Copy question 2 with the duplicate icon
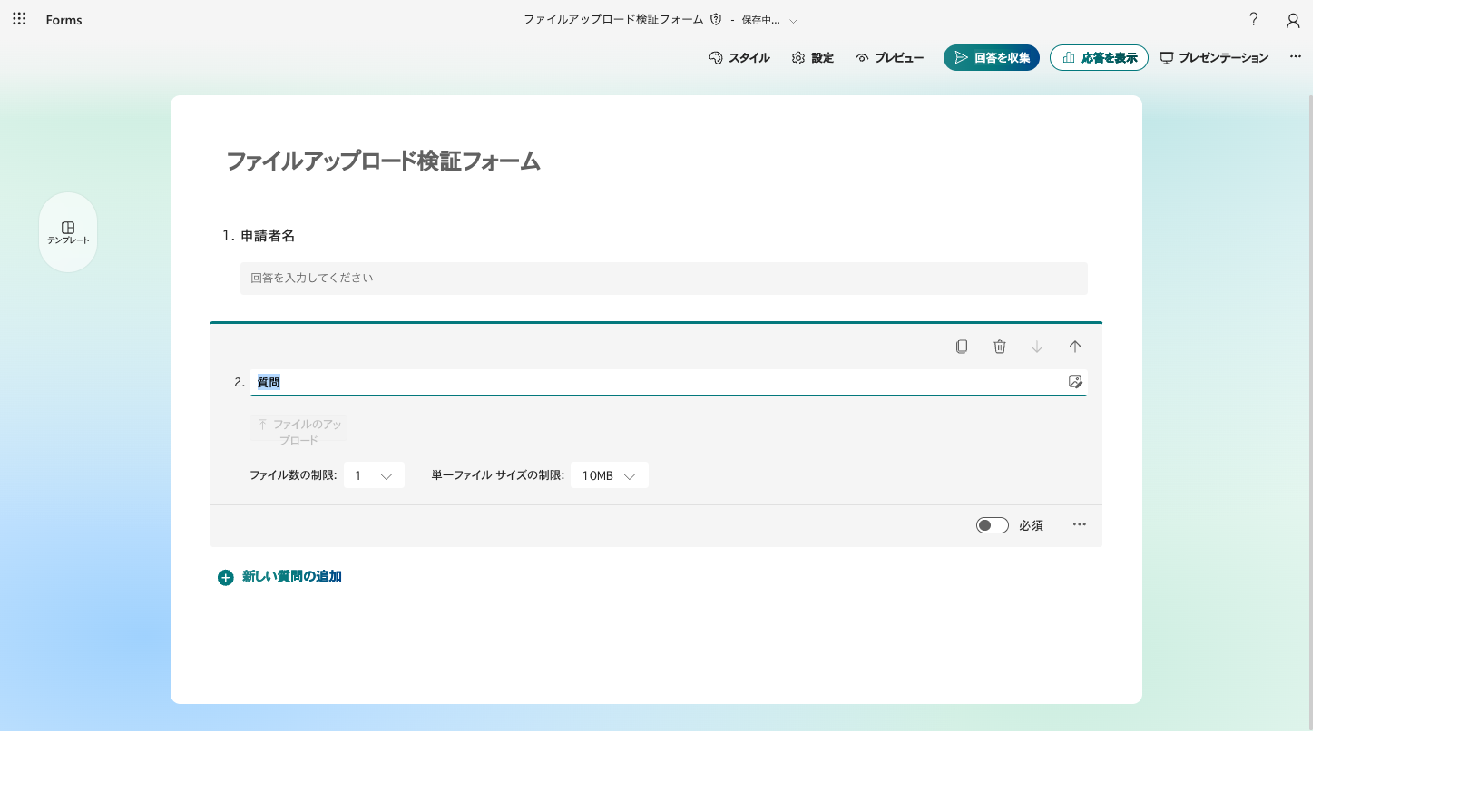The image size is (1458, 812). coord(962,347)
